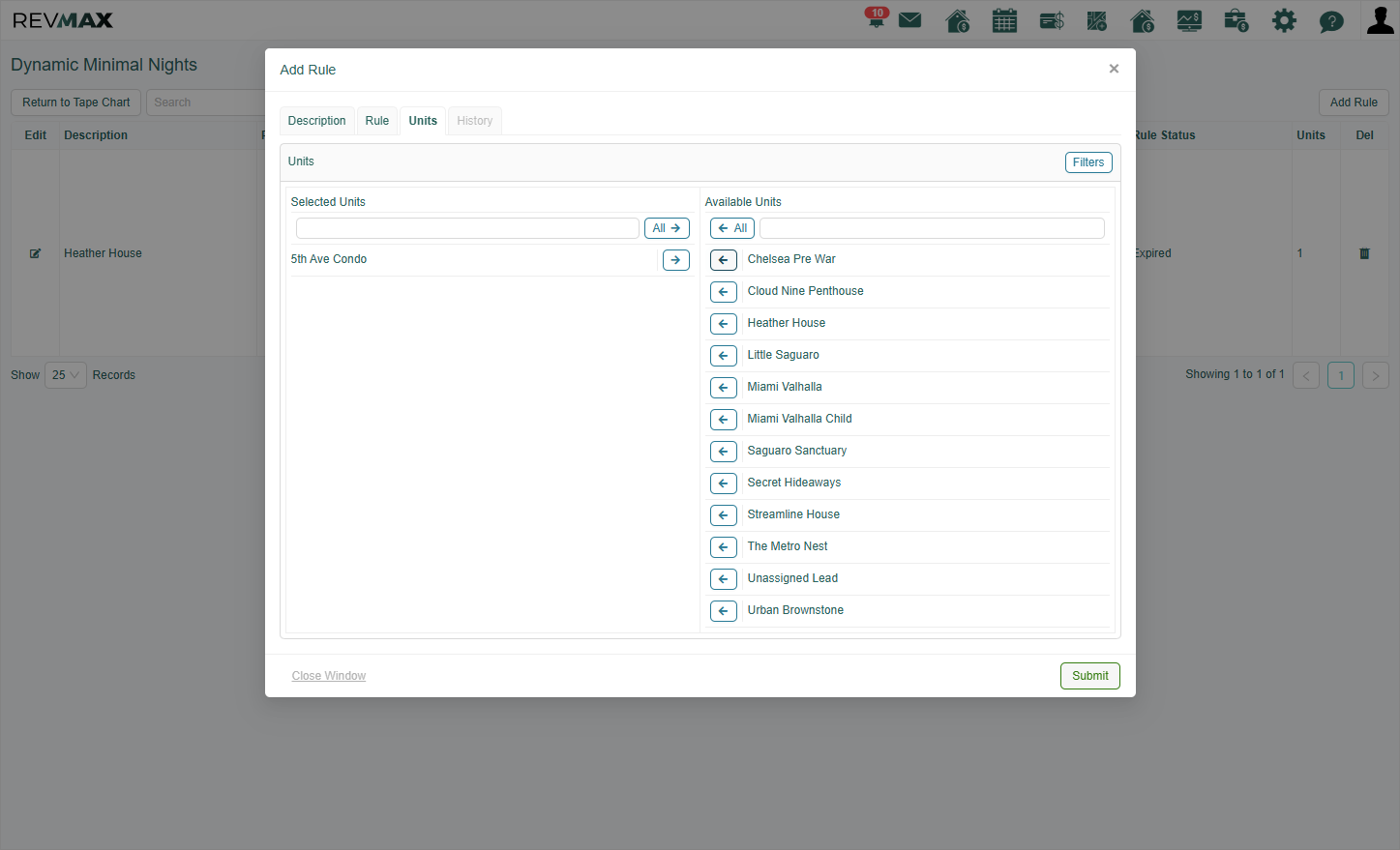Expand the Show 25 records dropdown
Viewport: 1400px width, 850px height.
click(x=66, y=375)
